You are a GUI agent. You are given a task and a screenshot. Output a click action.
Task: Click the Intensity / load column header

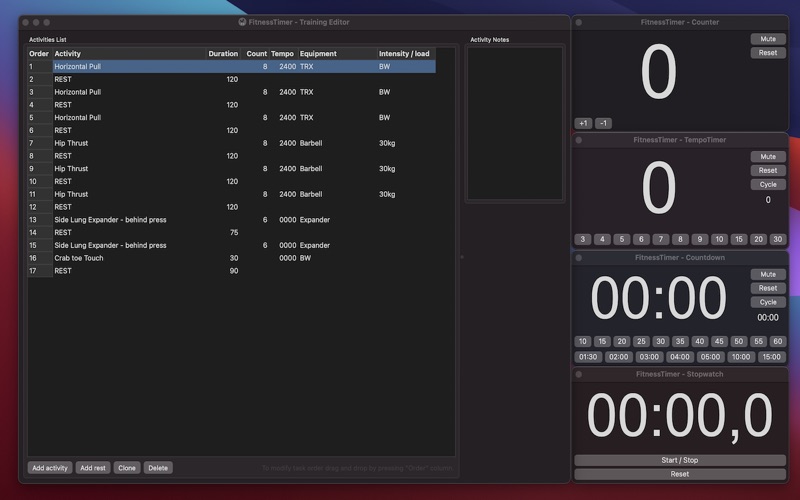406,54
